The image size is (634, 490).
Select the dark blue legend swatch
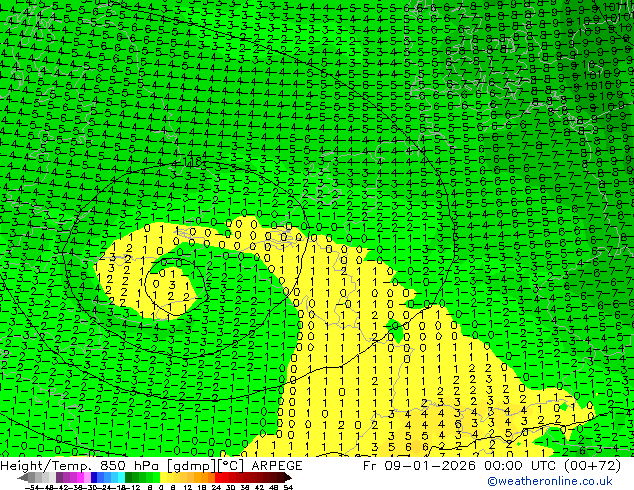94,478
